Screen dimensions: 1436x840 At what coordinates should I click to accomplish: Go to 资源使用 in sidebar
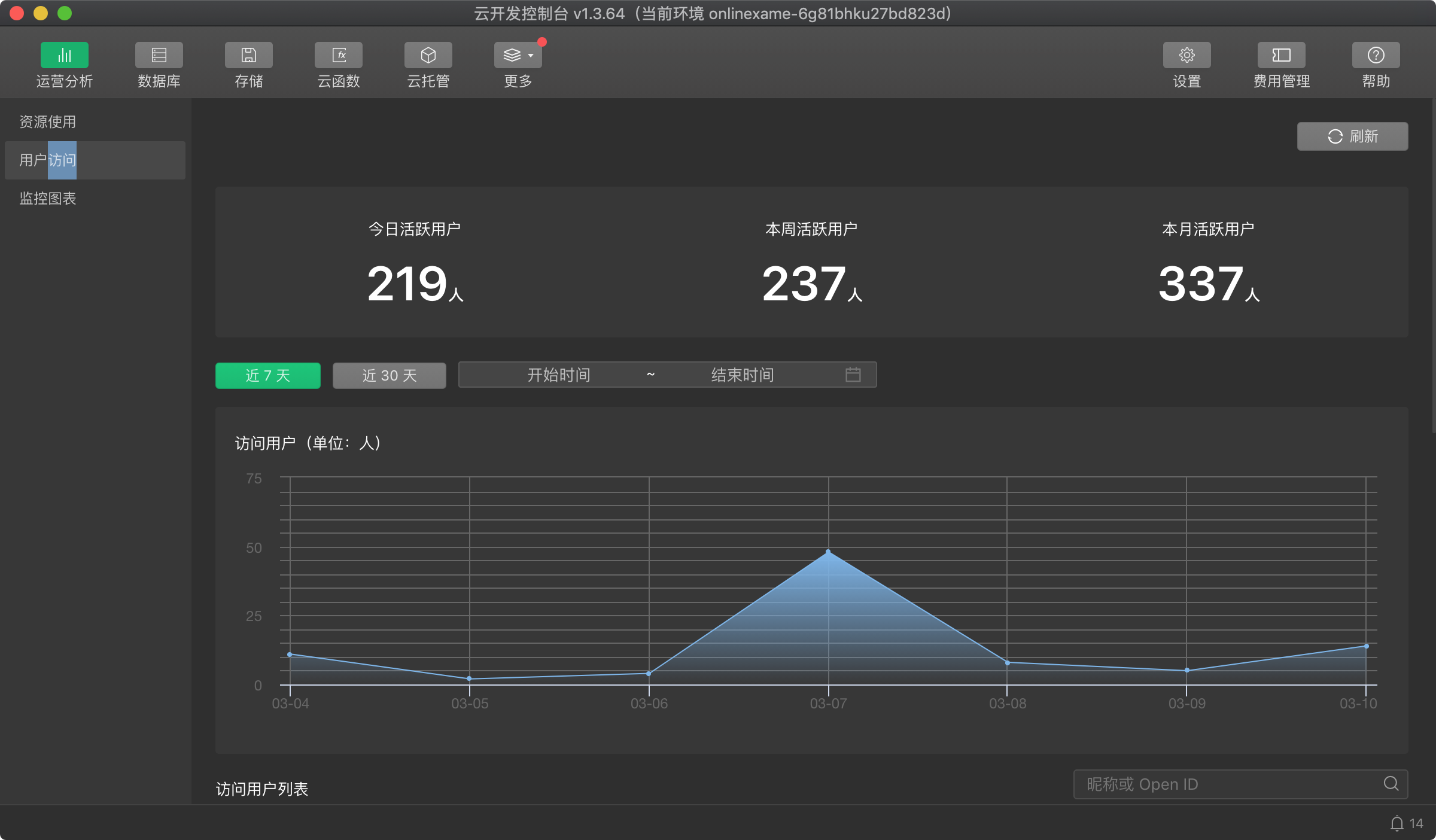[48, 122]
